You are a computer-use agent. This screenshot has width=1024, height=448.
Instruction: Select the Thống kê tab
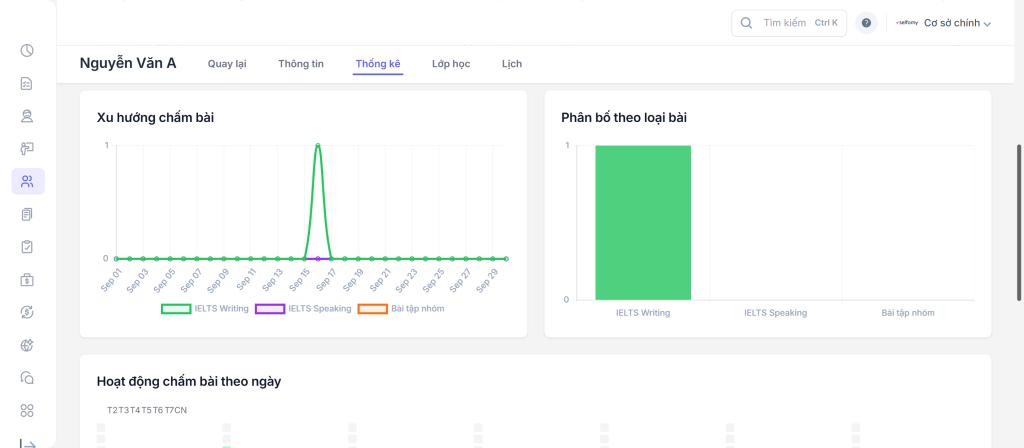378,64
